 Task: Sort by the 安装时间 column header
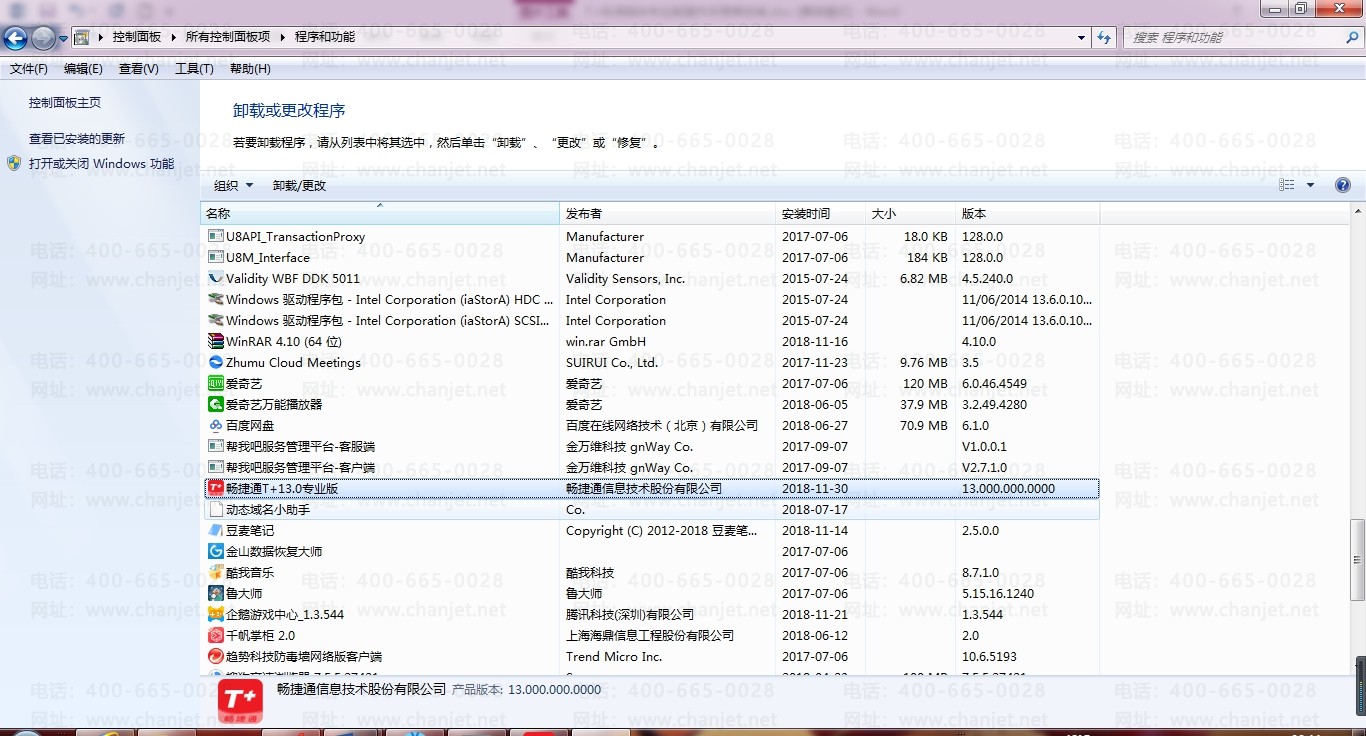(x=820, y=214)
